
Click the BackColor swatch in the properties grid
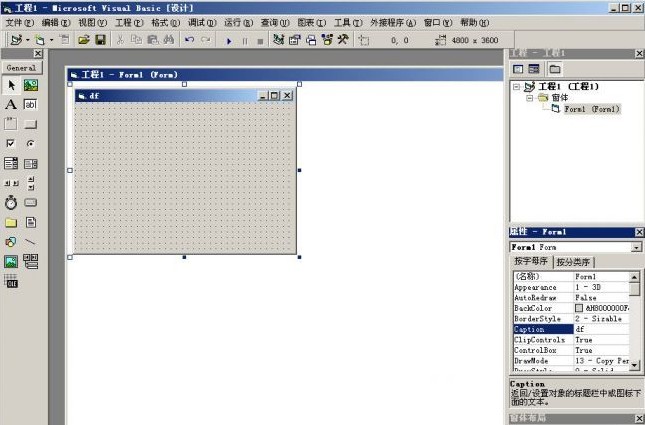tap(579, 308)
